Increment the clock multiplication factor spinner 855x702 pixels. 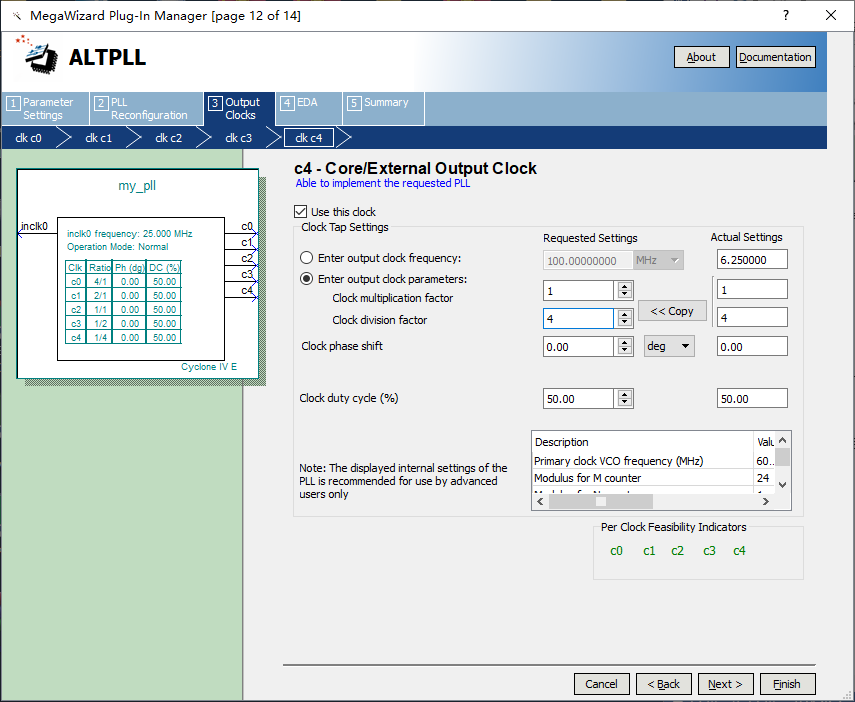(625, 286)
